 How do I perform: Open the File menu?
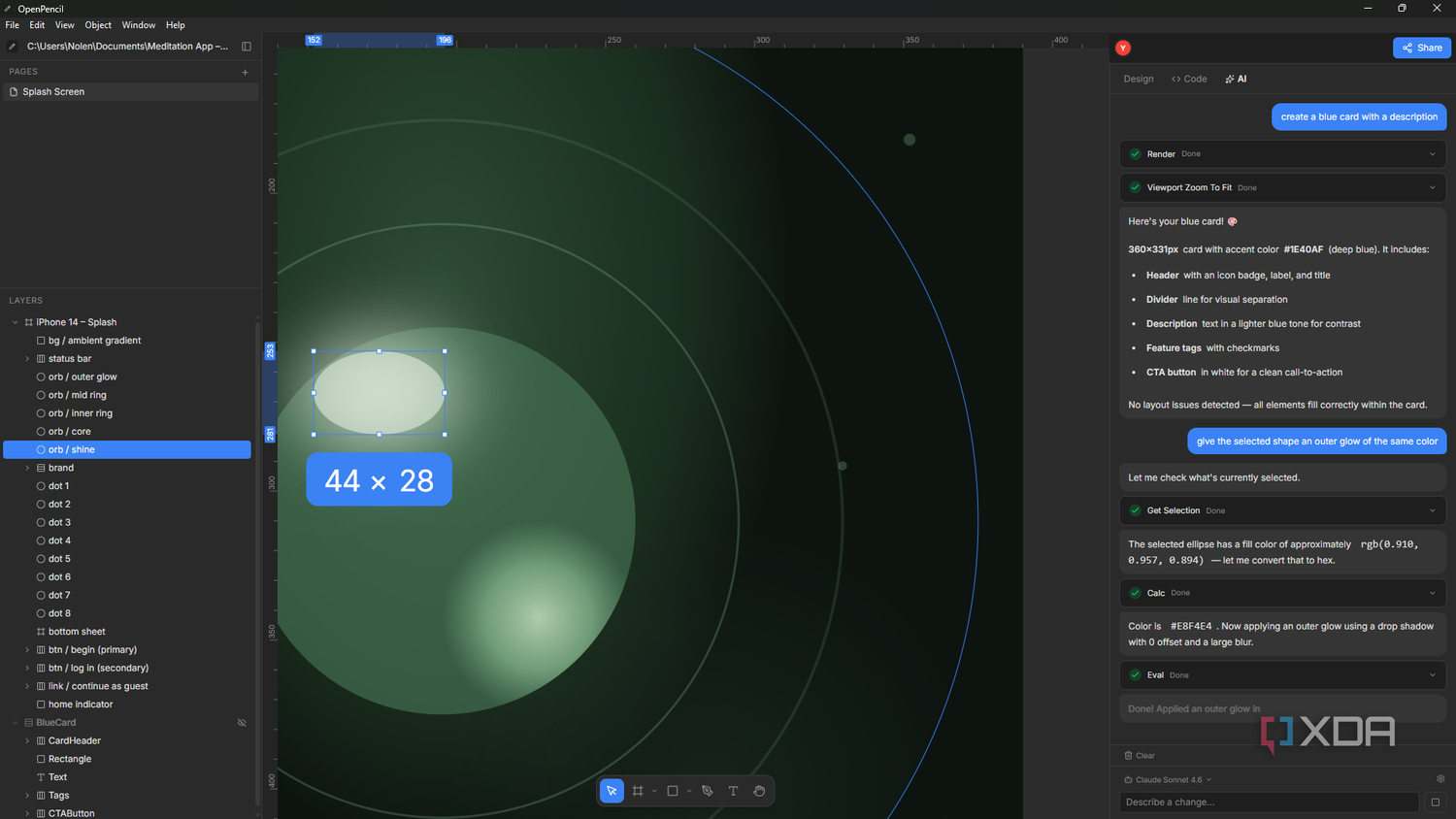(13, 25)
